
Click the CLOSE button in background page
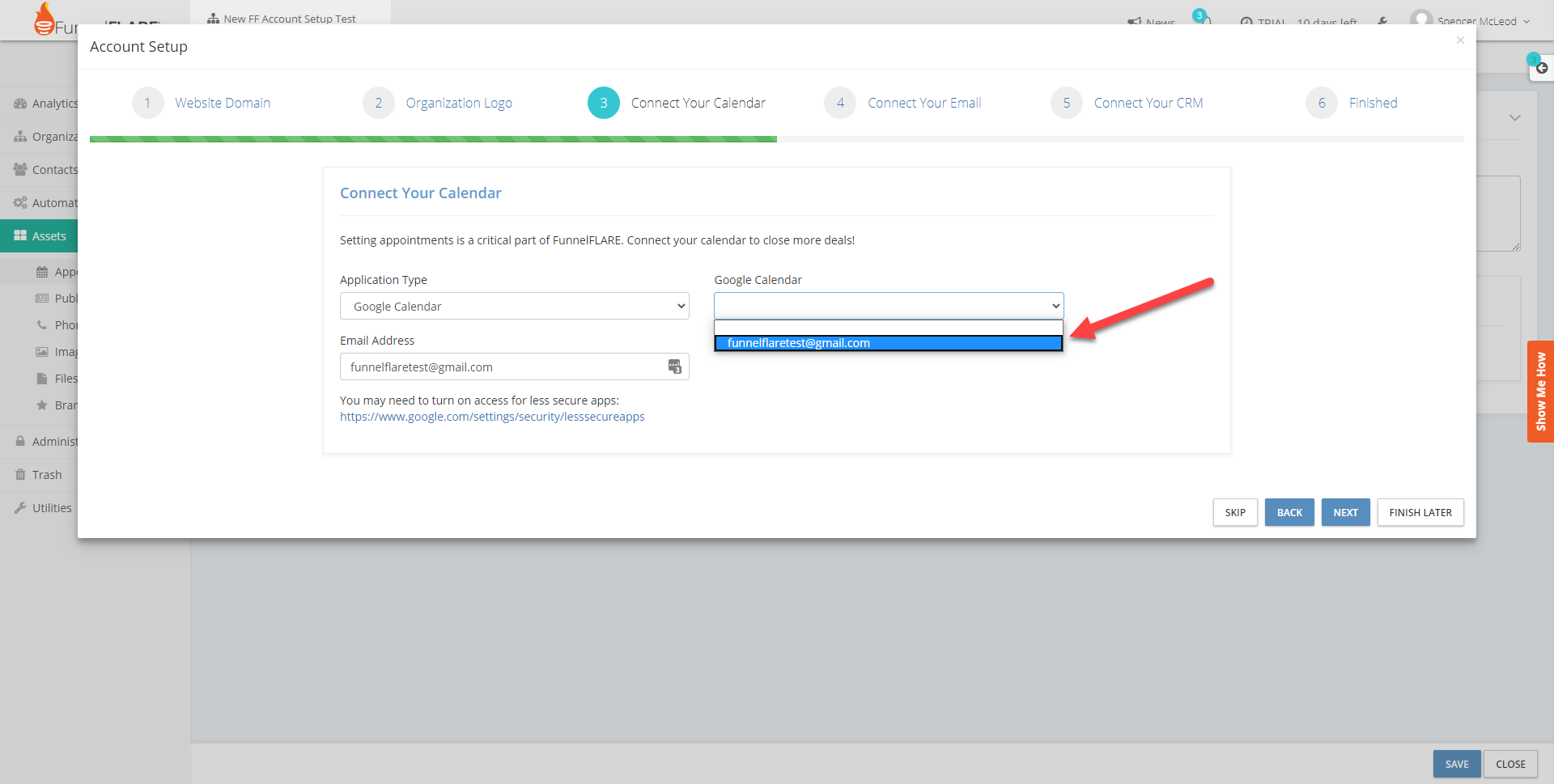(x=1510, y=764)
